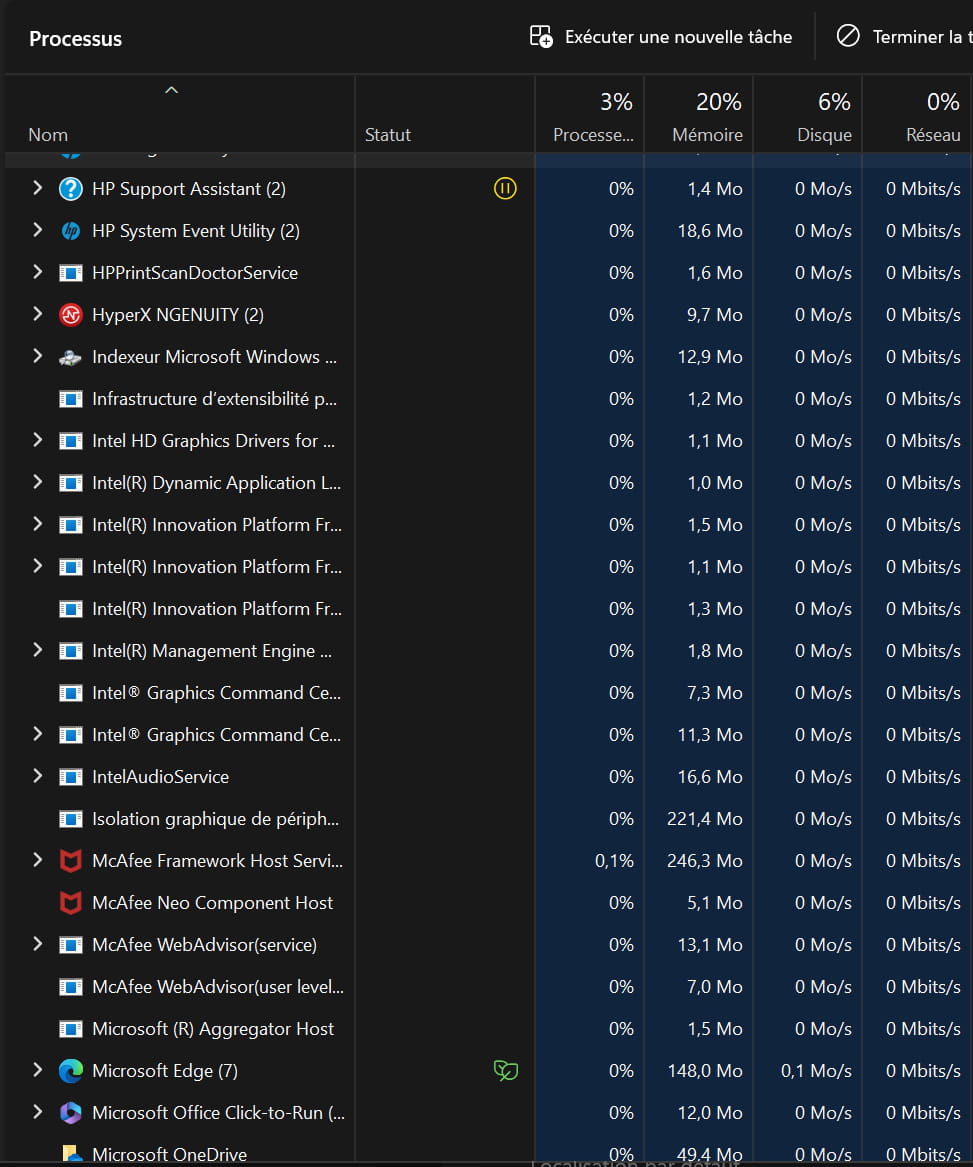
Task: Click the Microsoft Office Click-to-Run icon
Action: tap(71, 1113)
